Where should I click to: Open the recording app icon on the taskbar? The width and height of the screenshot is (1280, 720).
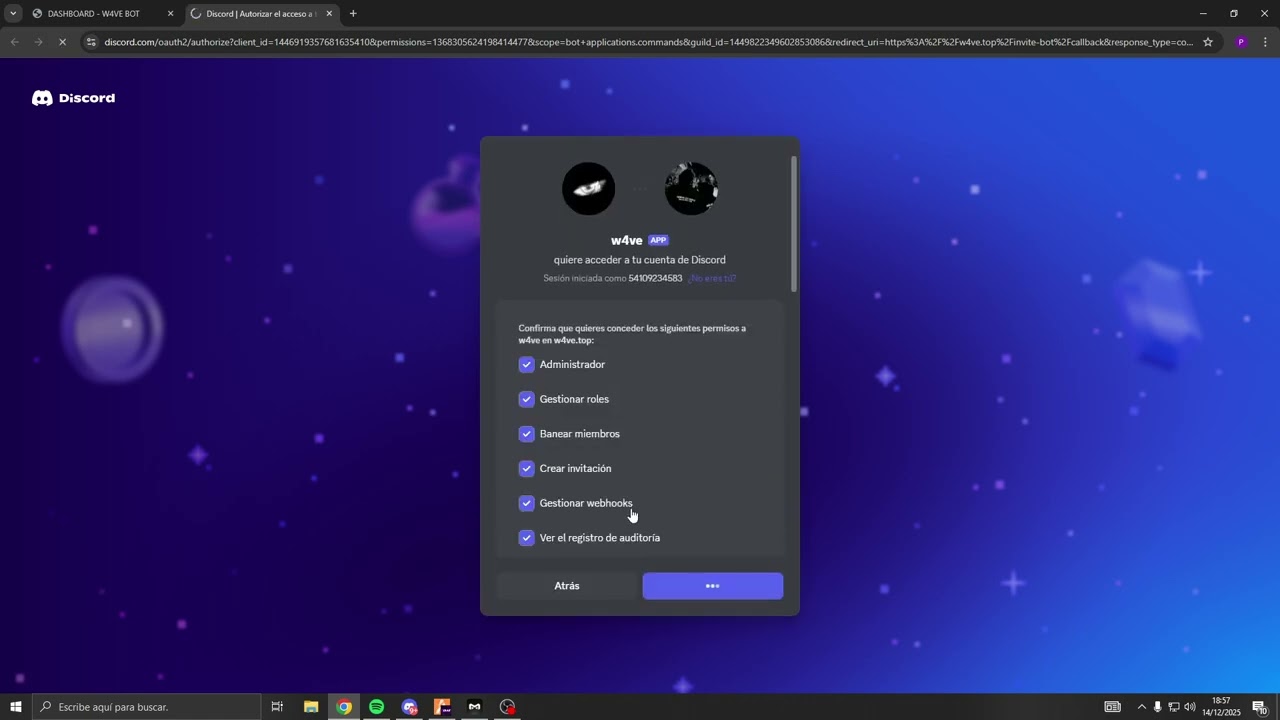tap(507, 707)
